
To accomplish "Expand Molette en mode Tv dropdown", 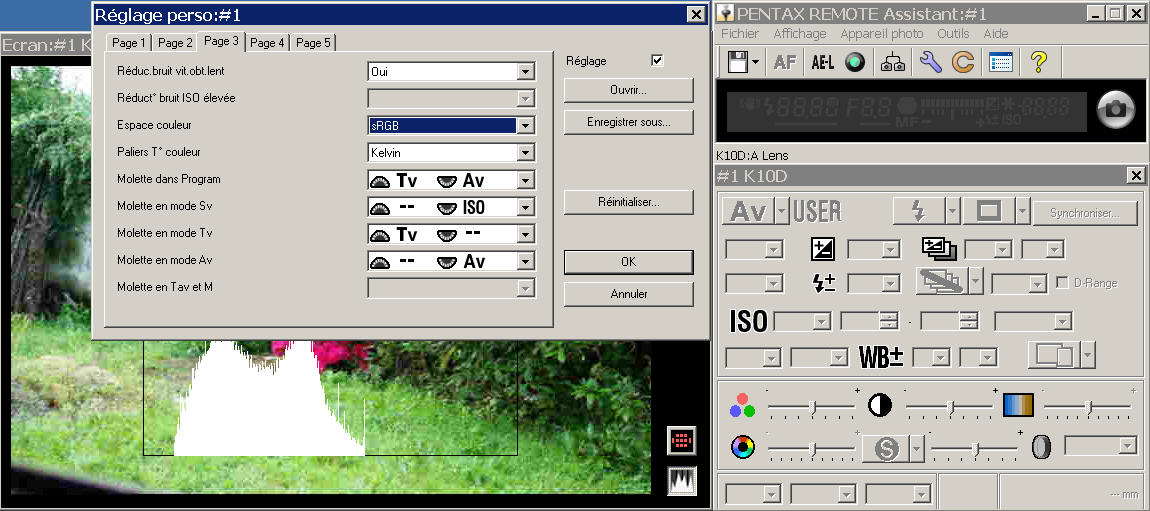I will coord(524,234).
